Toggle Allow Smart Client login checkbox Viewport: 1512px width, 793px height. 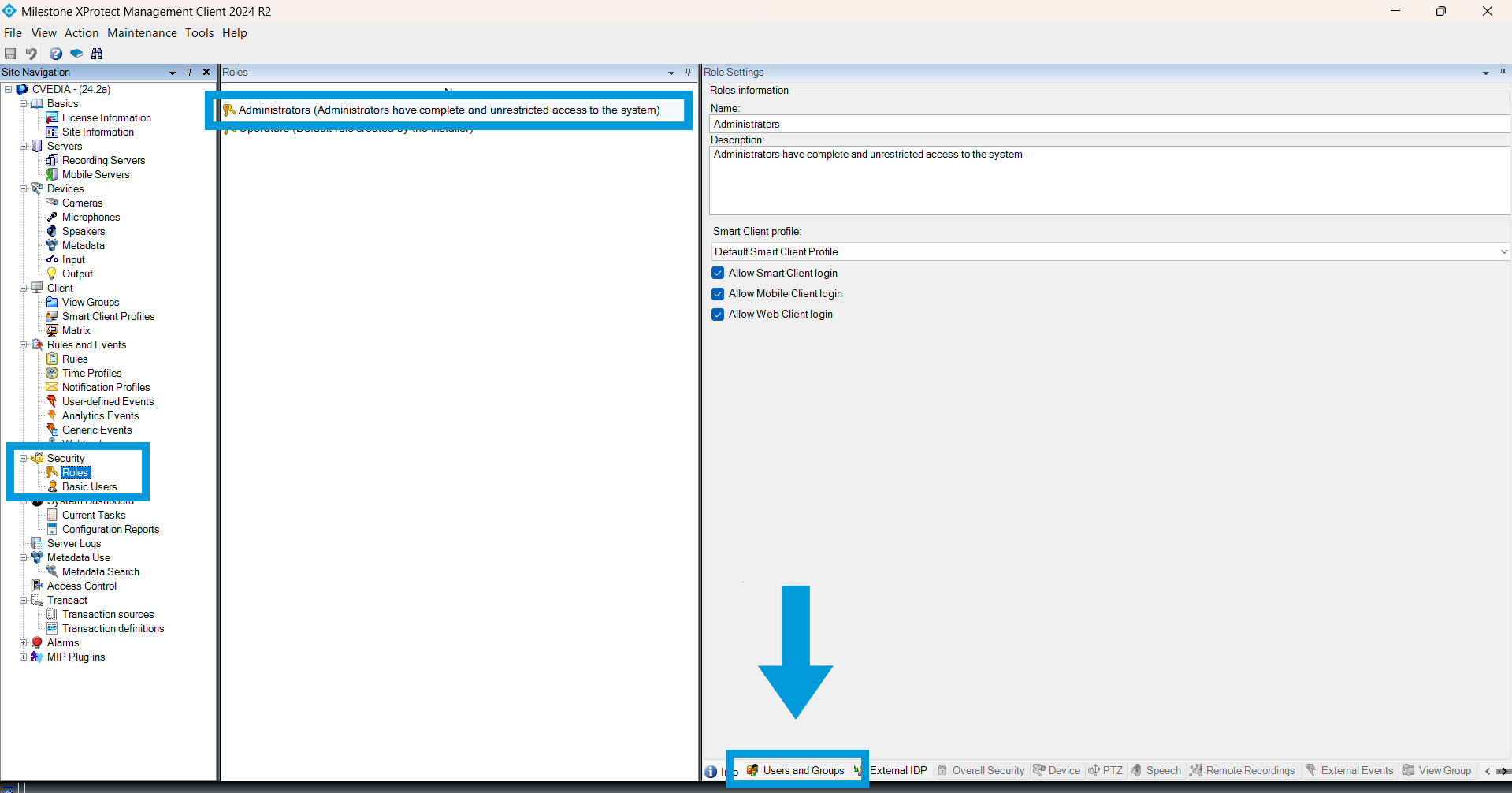click(x=718, y=273)
